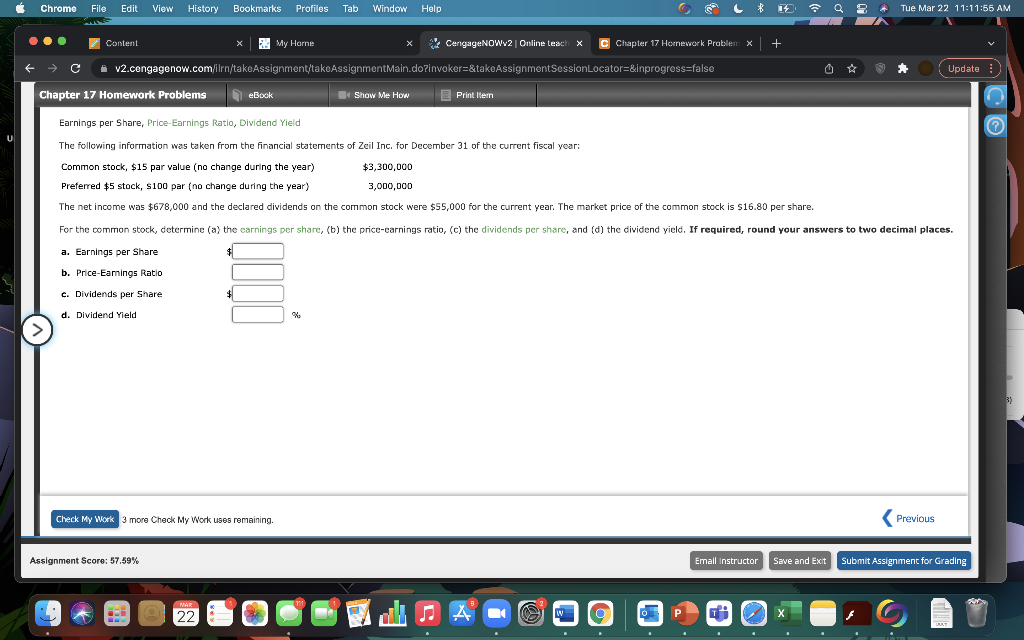Open the App Store from the dock
The image size is (1024, 640).
click(461, 614)
